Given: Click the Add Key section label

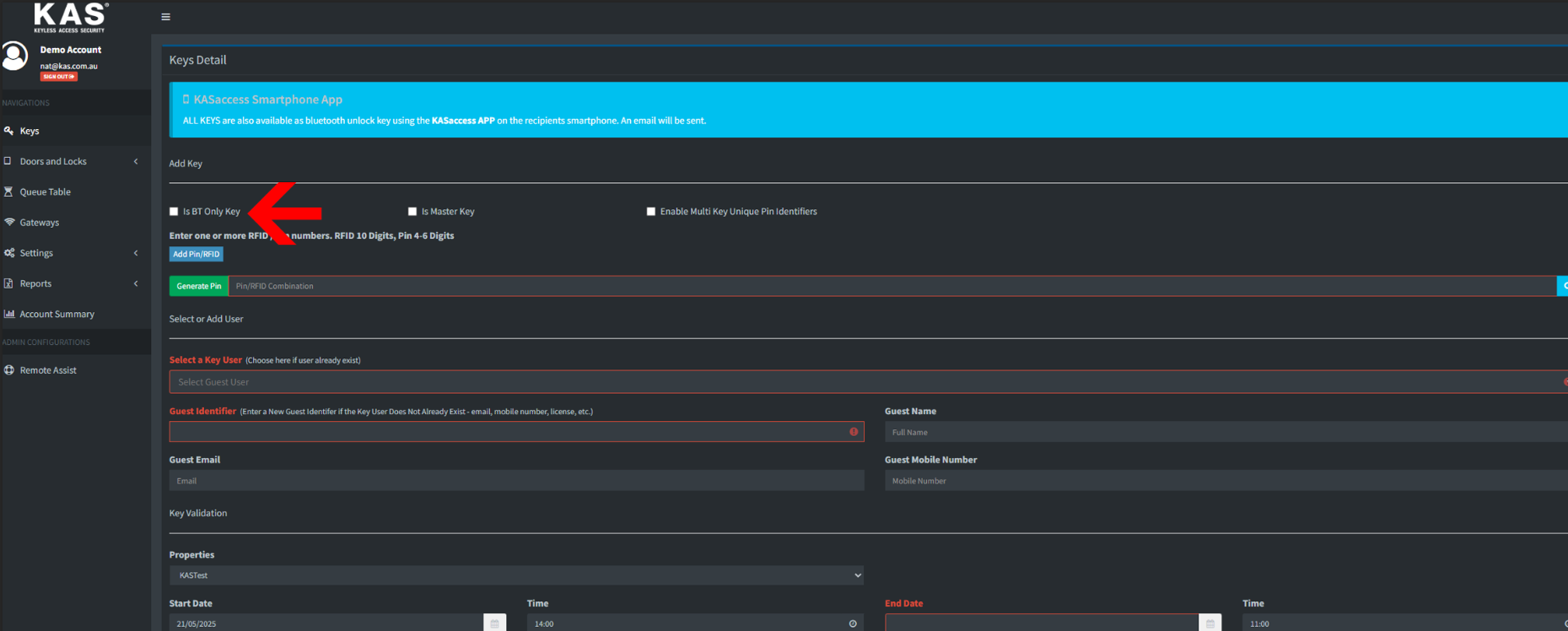Looking at the screenshot, I should [186, 164].
